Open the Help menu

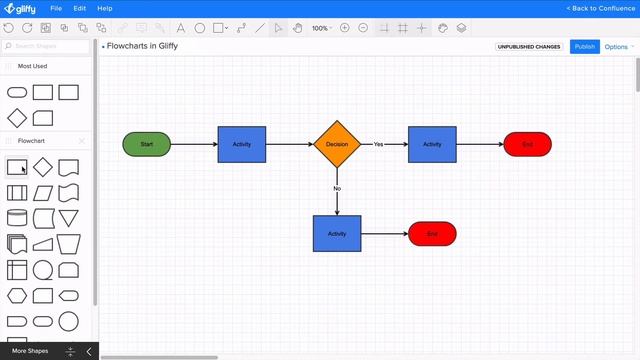click(x=104, y=8)
